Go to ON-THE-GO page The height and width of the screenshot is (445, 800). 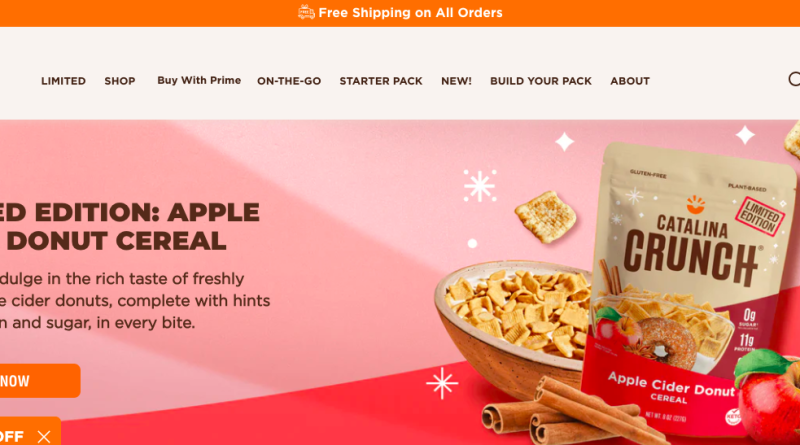click(x=289, y=81)
